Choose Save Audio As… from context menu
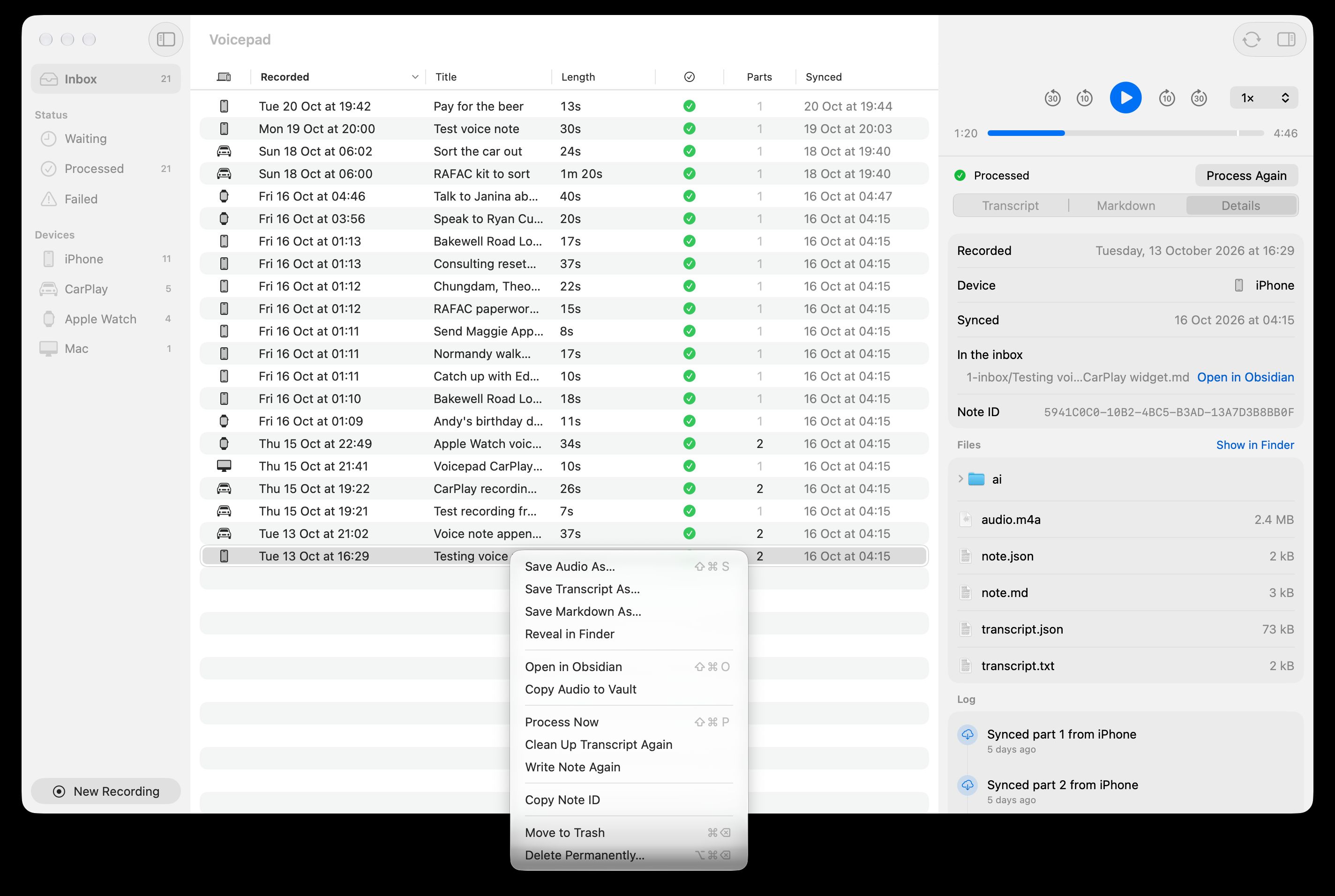Image resolution: width=1335 pixels, height=896 pixels. coord(629,566)
